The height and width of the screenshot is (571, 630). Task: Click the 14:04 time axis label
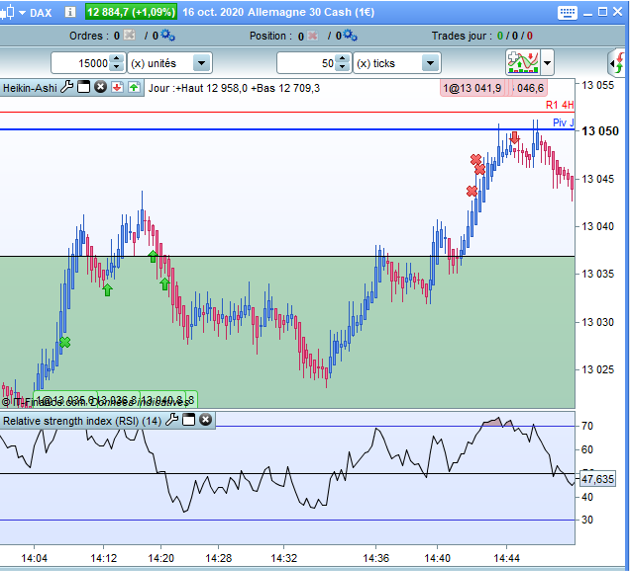pyautogui.click(x=34, y=558)
